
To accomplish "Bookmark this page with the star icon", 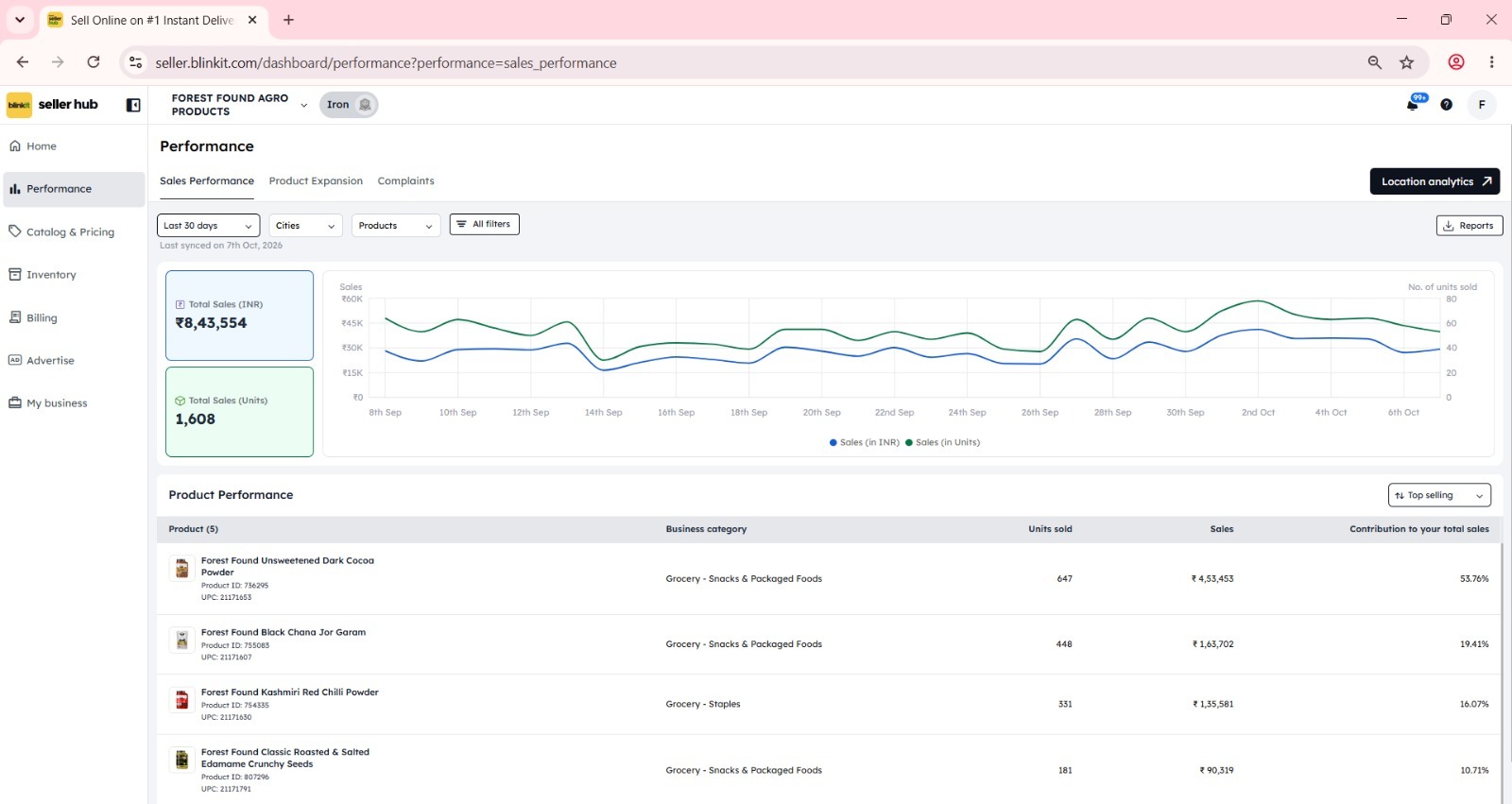I will [x=1407, y=62].
